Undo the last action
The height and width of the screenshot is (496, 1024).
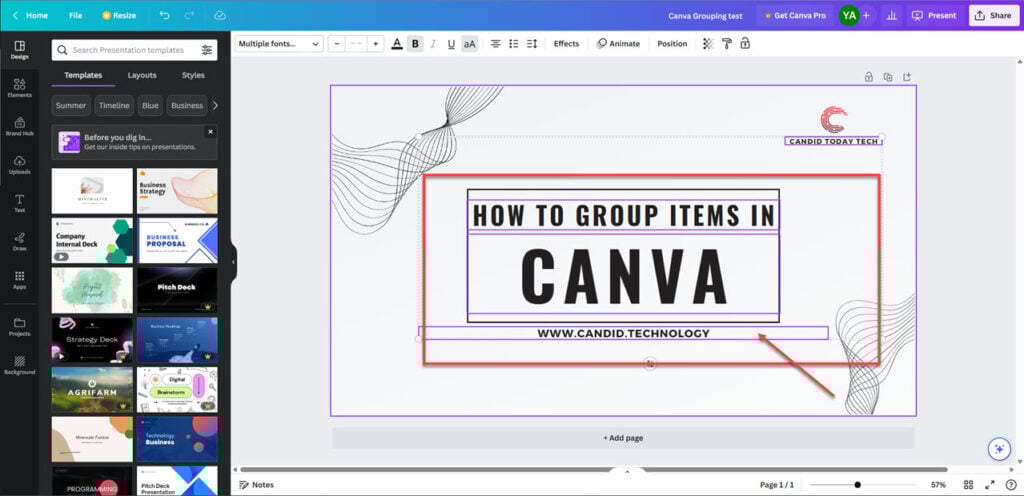click(165, 15)
